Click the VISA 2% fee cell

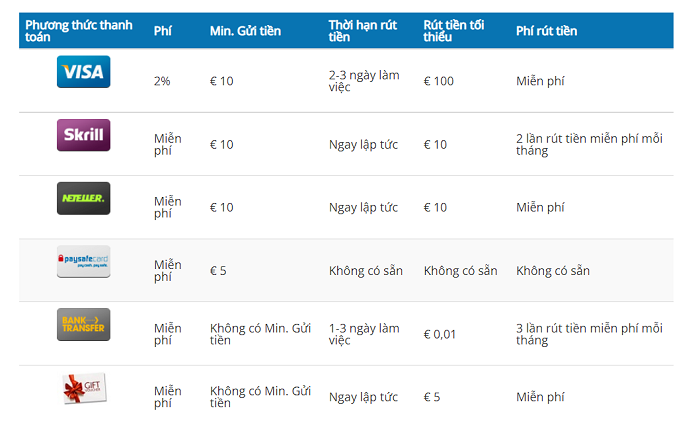162,81
